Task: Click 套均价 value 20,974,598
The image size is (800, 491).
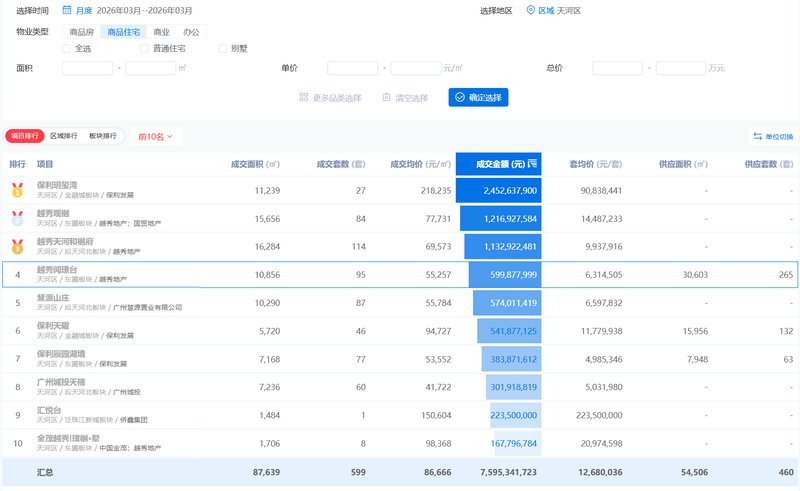Action: click(602, 444)
